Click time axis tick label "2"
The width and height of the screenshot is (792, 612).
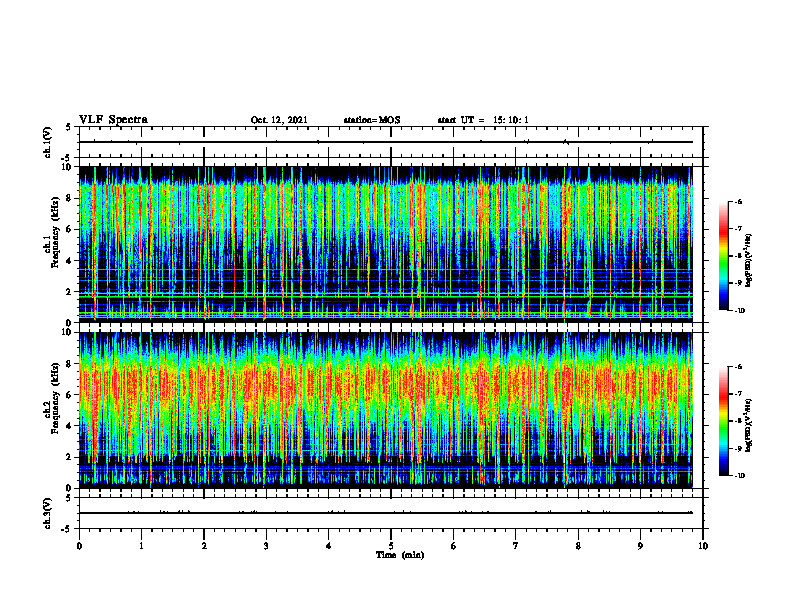[x=204, y=546]
